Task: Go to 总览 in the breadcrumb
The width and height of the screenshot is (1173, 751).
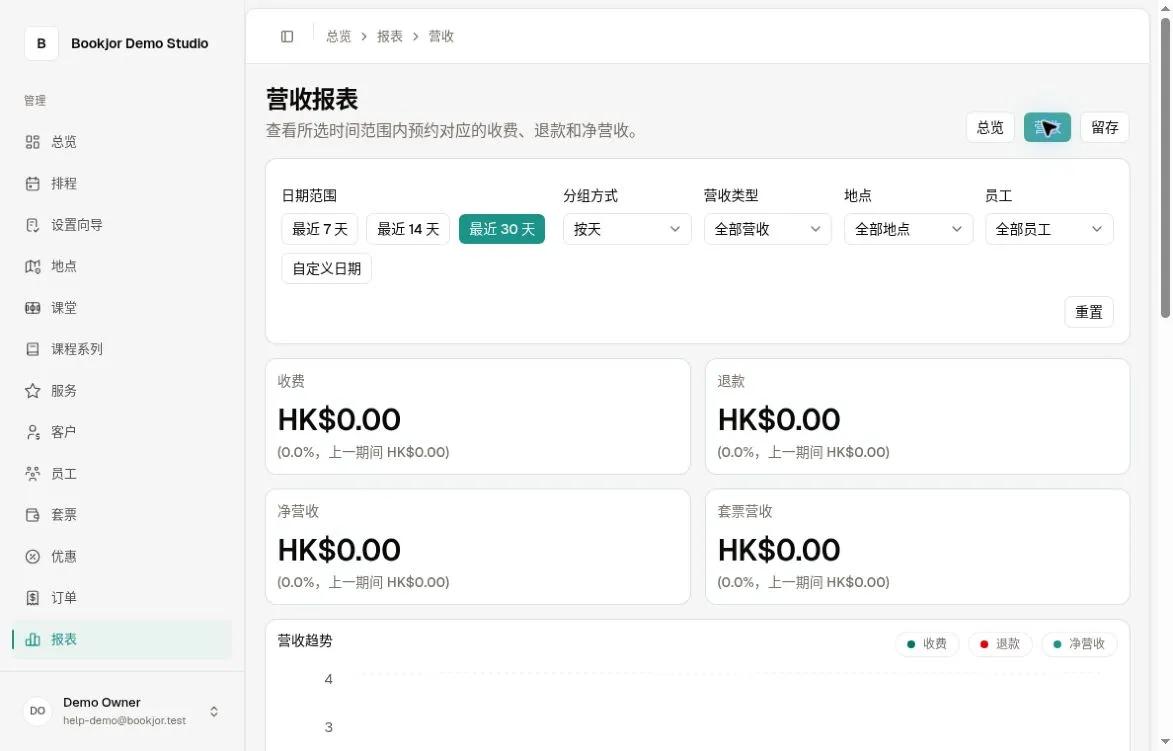Action: (x=338, y=37)
